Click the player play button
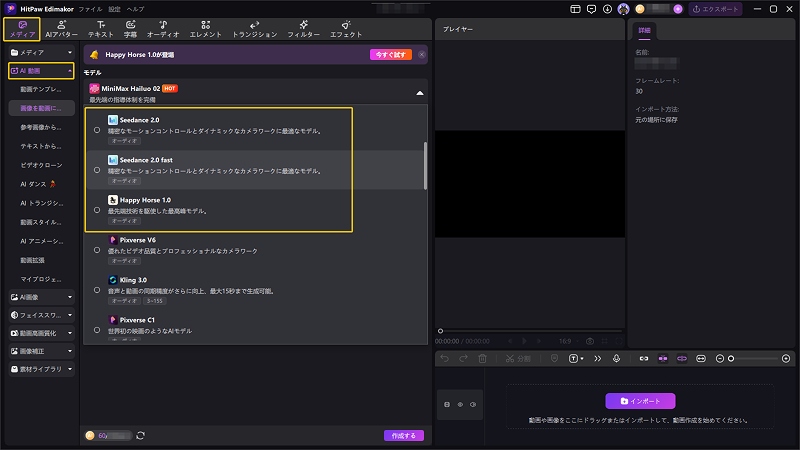This screenshot has height=450, width=800. point(524,341)
